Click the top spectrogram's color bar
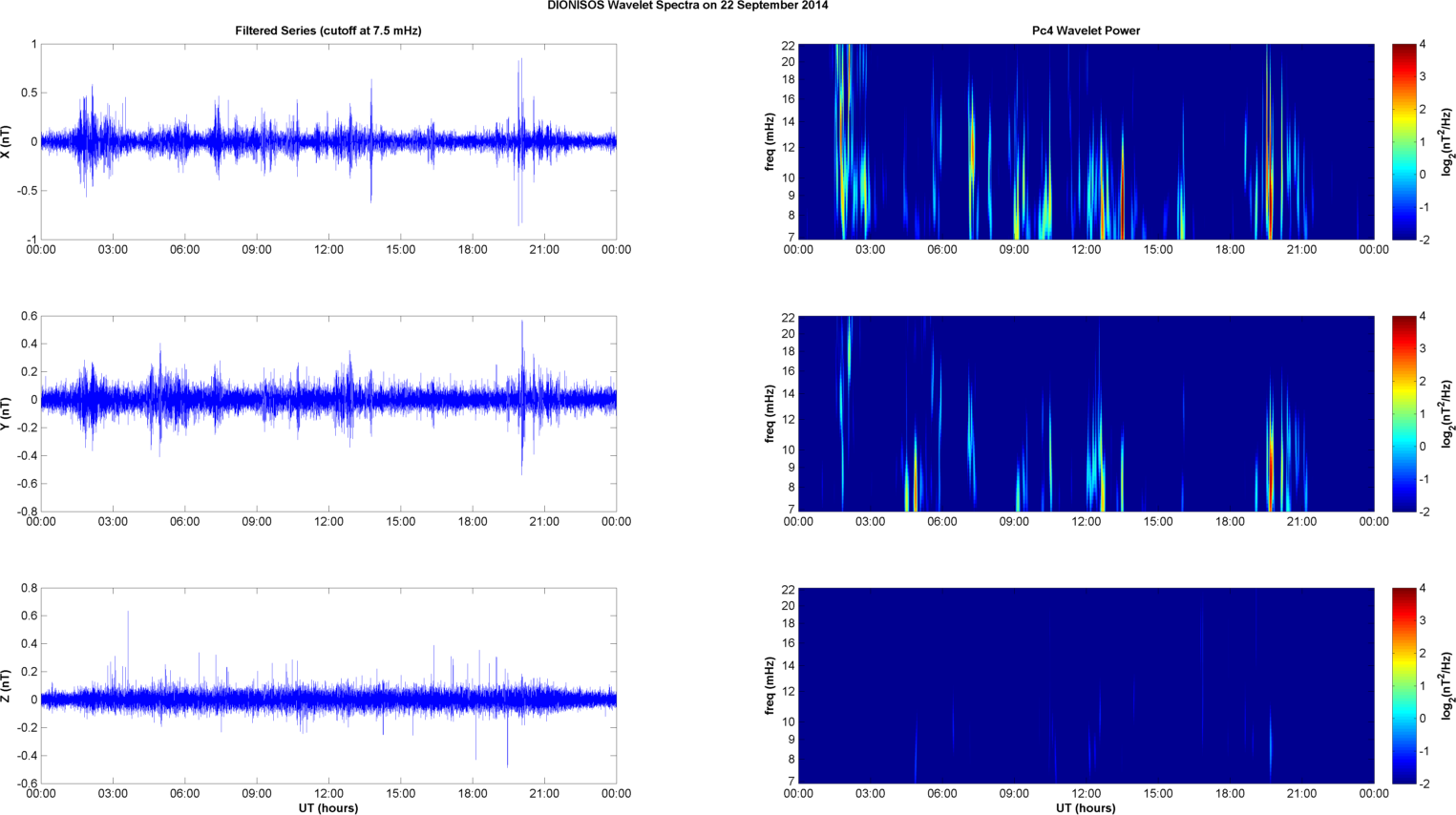The width and height of the screenshot is (1456, 815). [1403, 141]
